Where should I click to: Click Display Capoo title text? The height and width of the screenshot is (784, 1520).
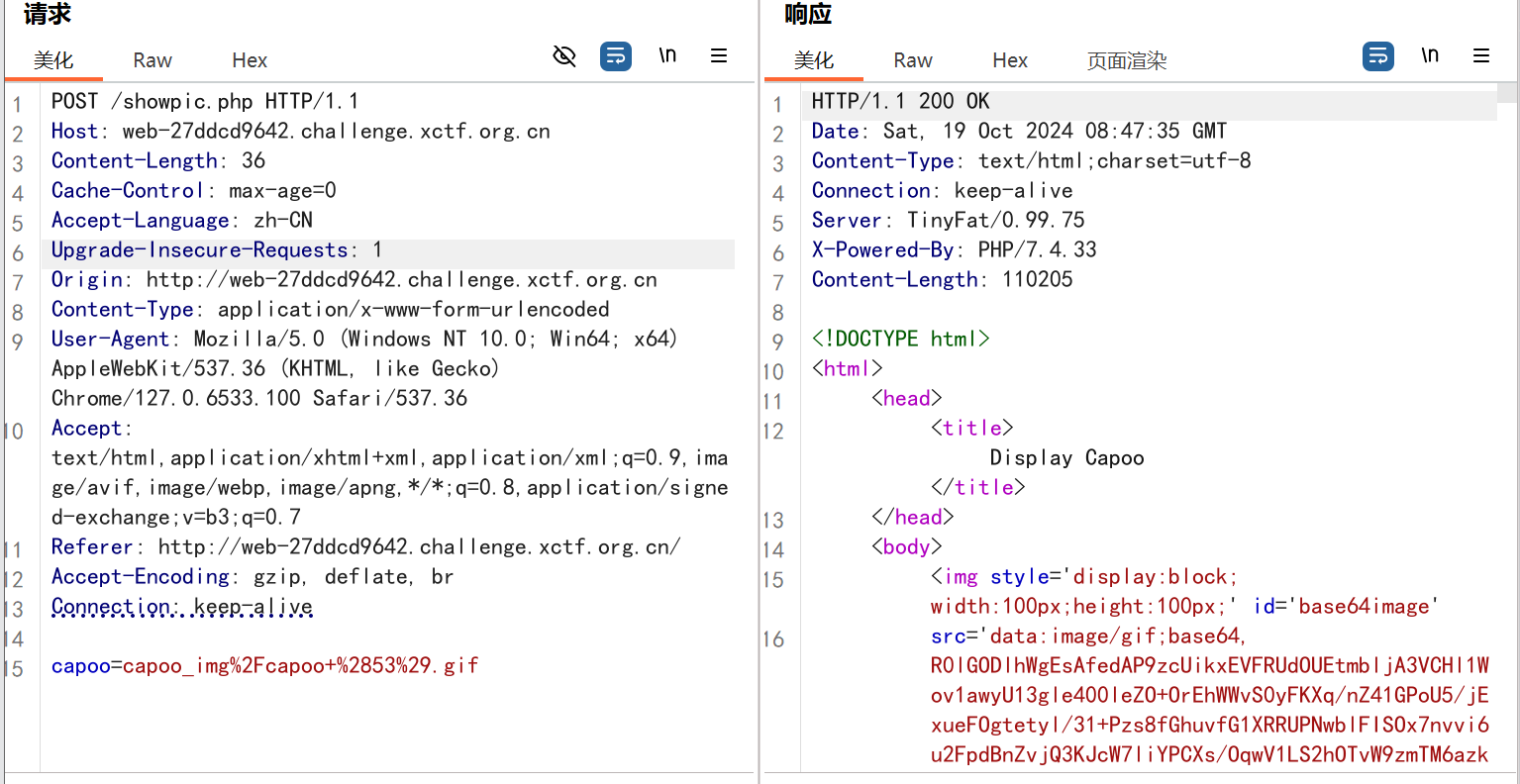pos(1067,457)
